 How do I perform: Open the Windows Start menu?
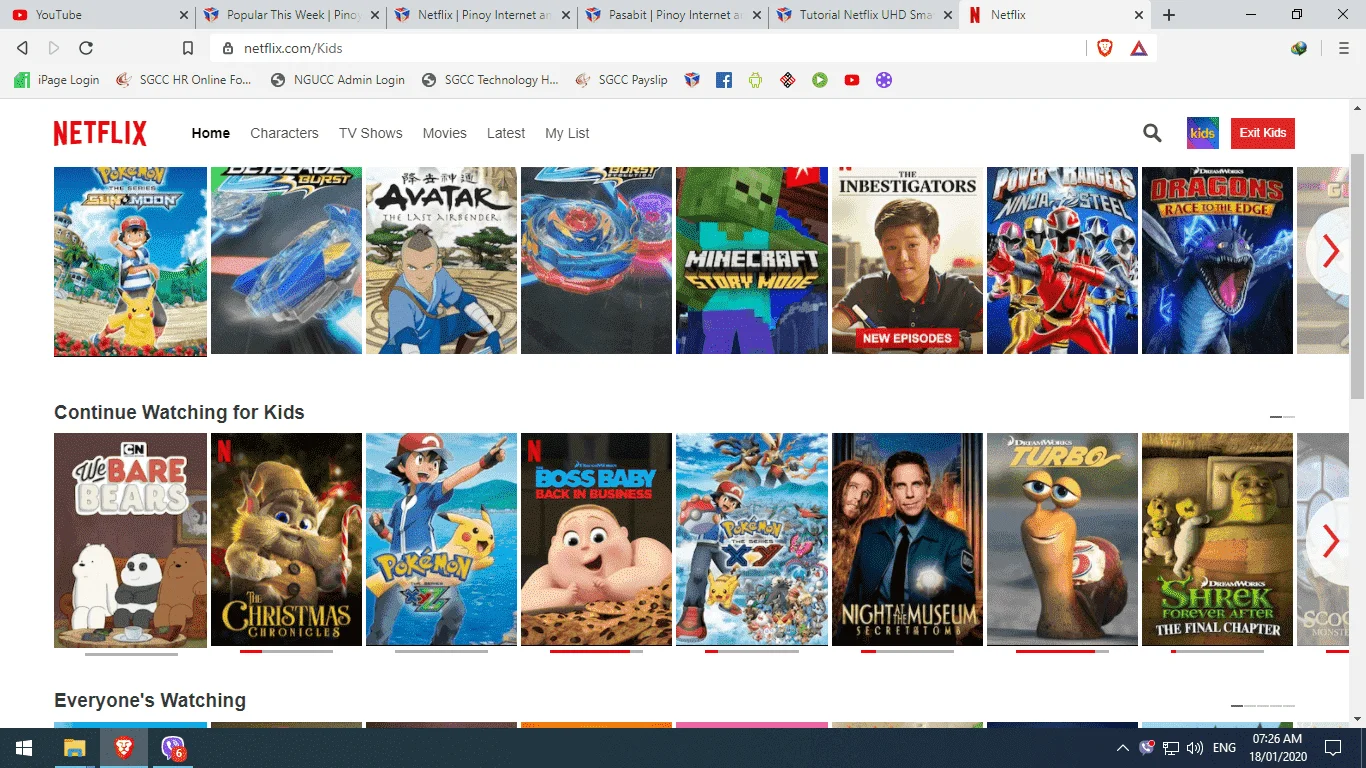tap(24, 748)
